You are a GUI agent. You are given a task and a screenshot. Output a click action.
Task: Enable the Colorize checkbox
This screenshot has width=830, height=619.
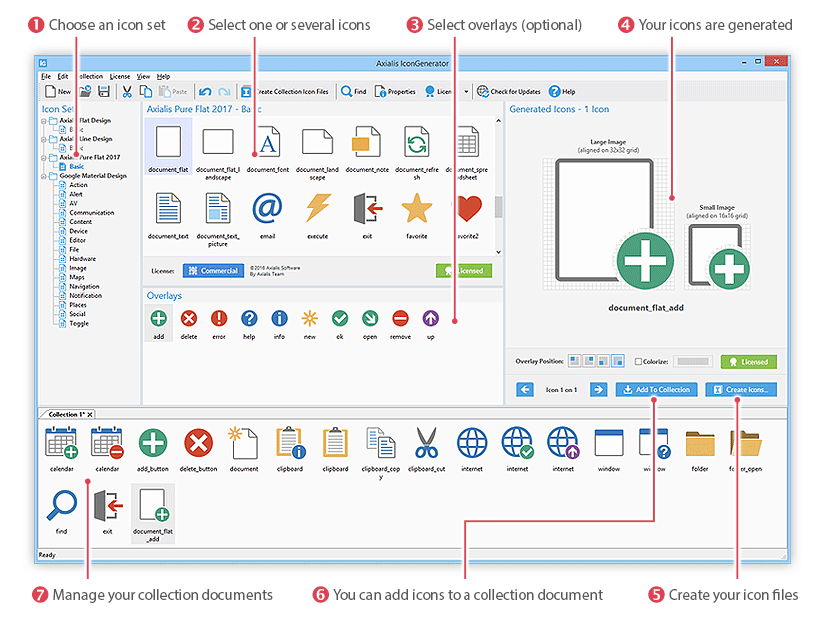click(x=639, y=360)
